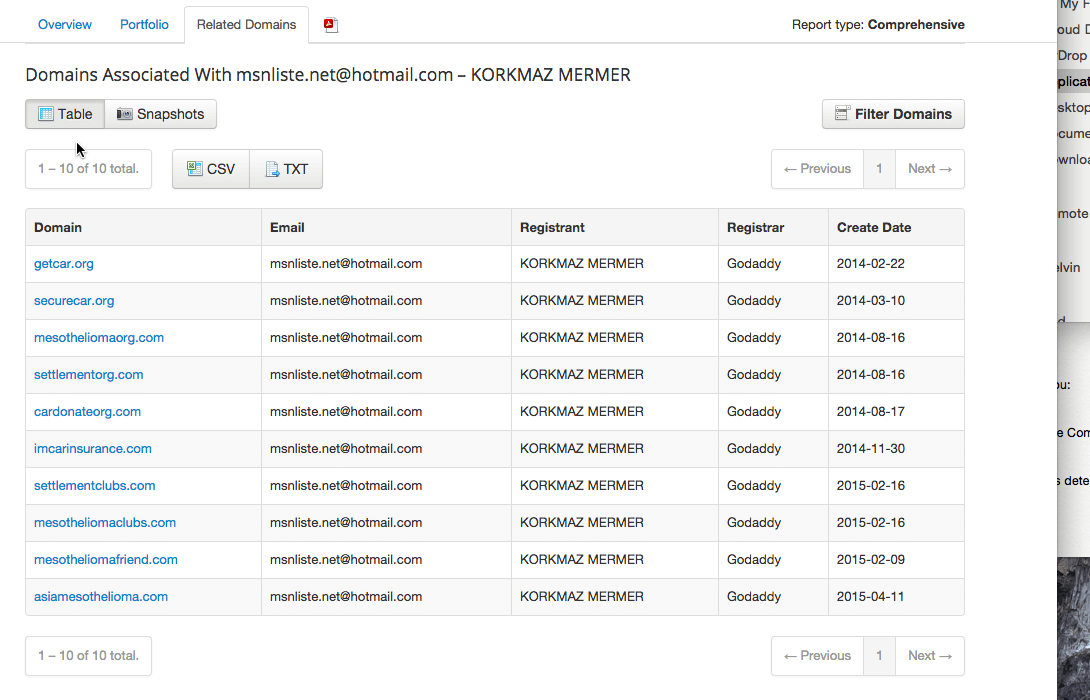
Task: Open the getcar.org domain link
Action: [63, 263]
